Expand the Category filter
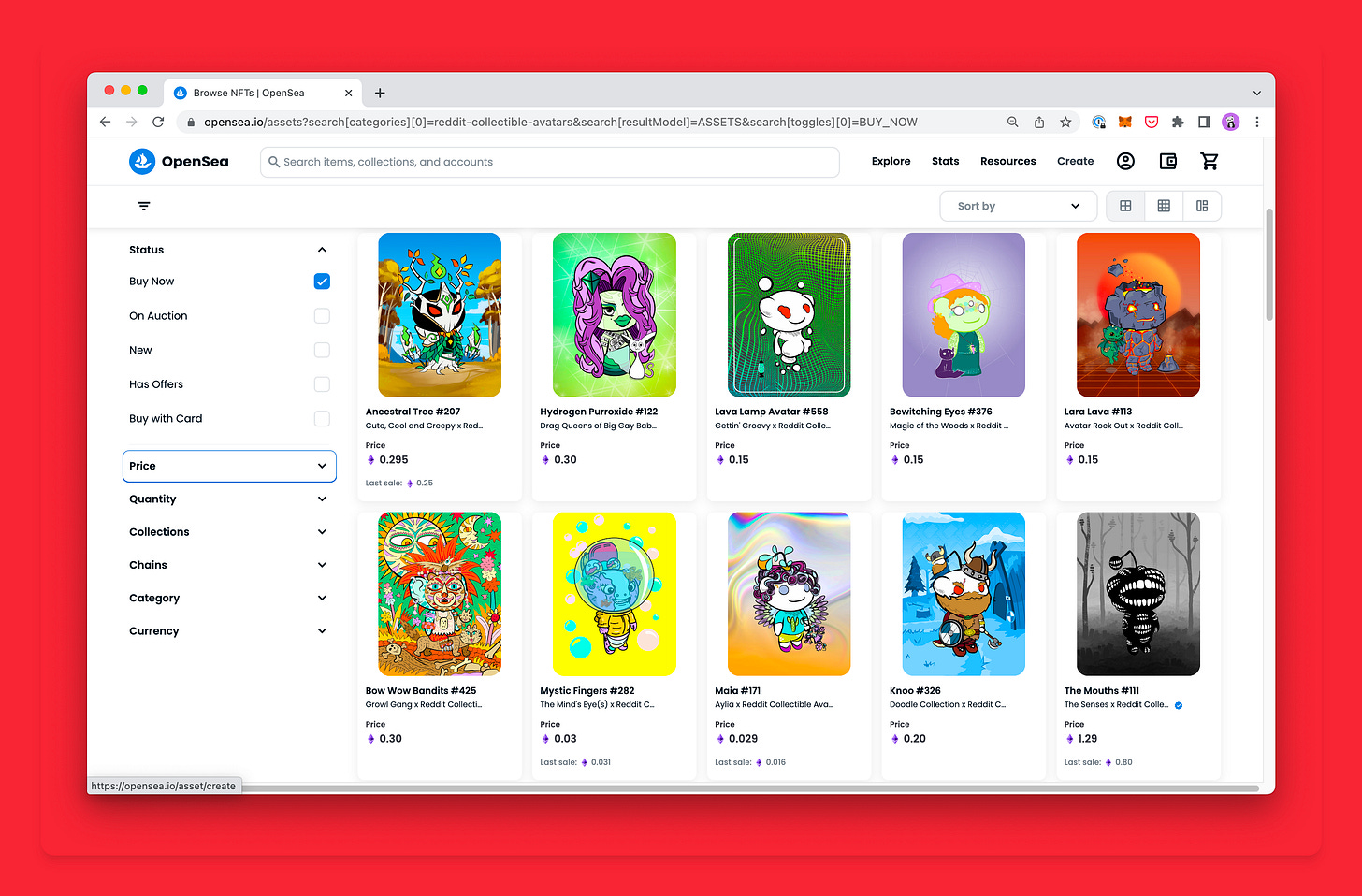This screenshot has height=896, width=1362. click(x=229, y=598)
